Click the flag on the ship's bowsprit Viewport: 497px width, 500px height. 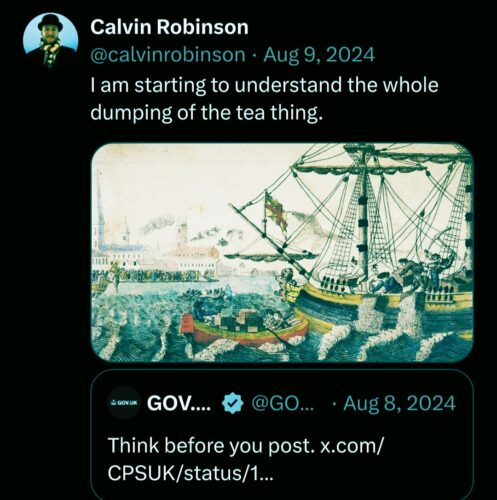276,212
